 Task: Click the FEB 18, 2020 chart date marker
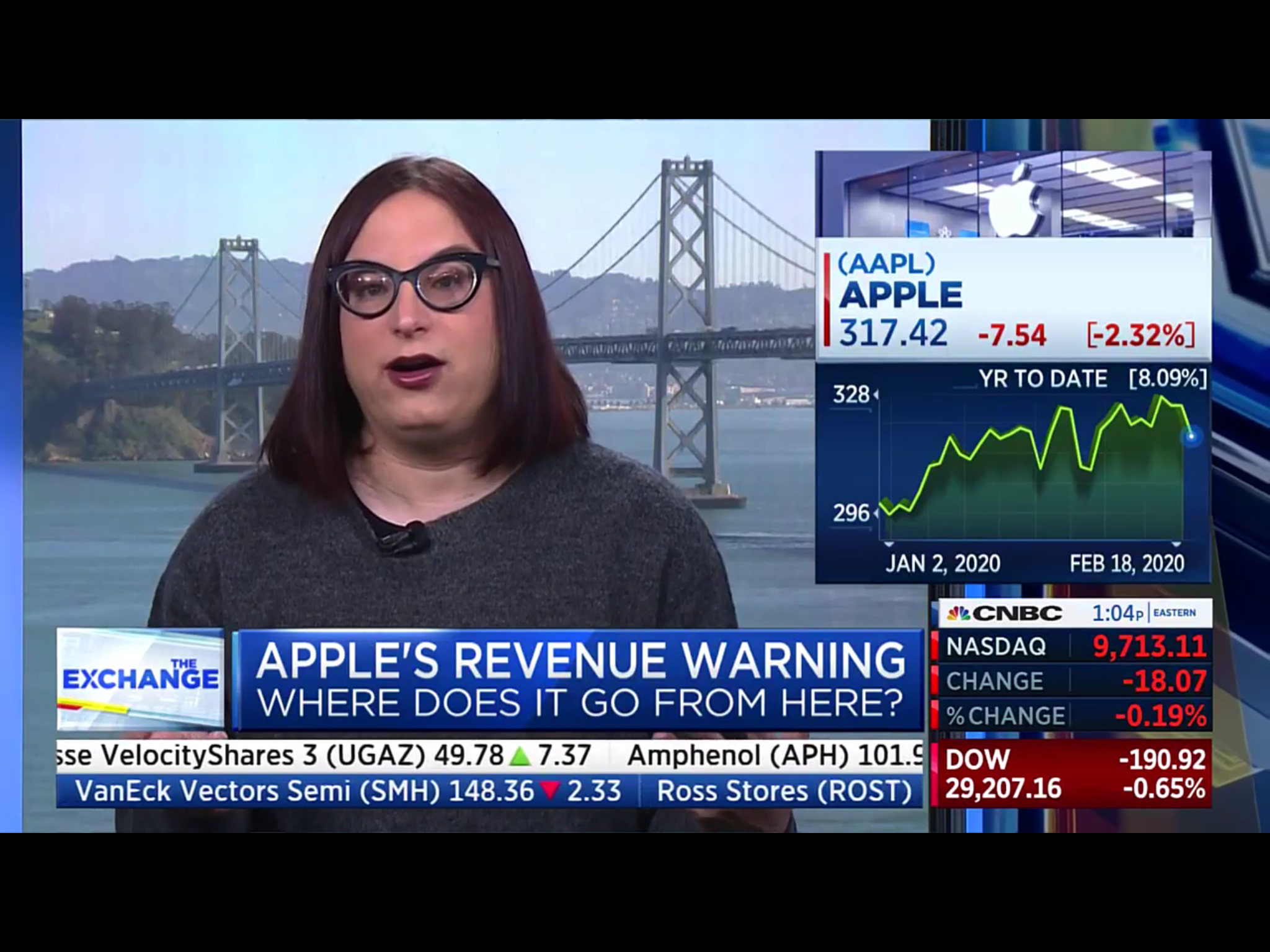1126,563
